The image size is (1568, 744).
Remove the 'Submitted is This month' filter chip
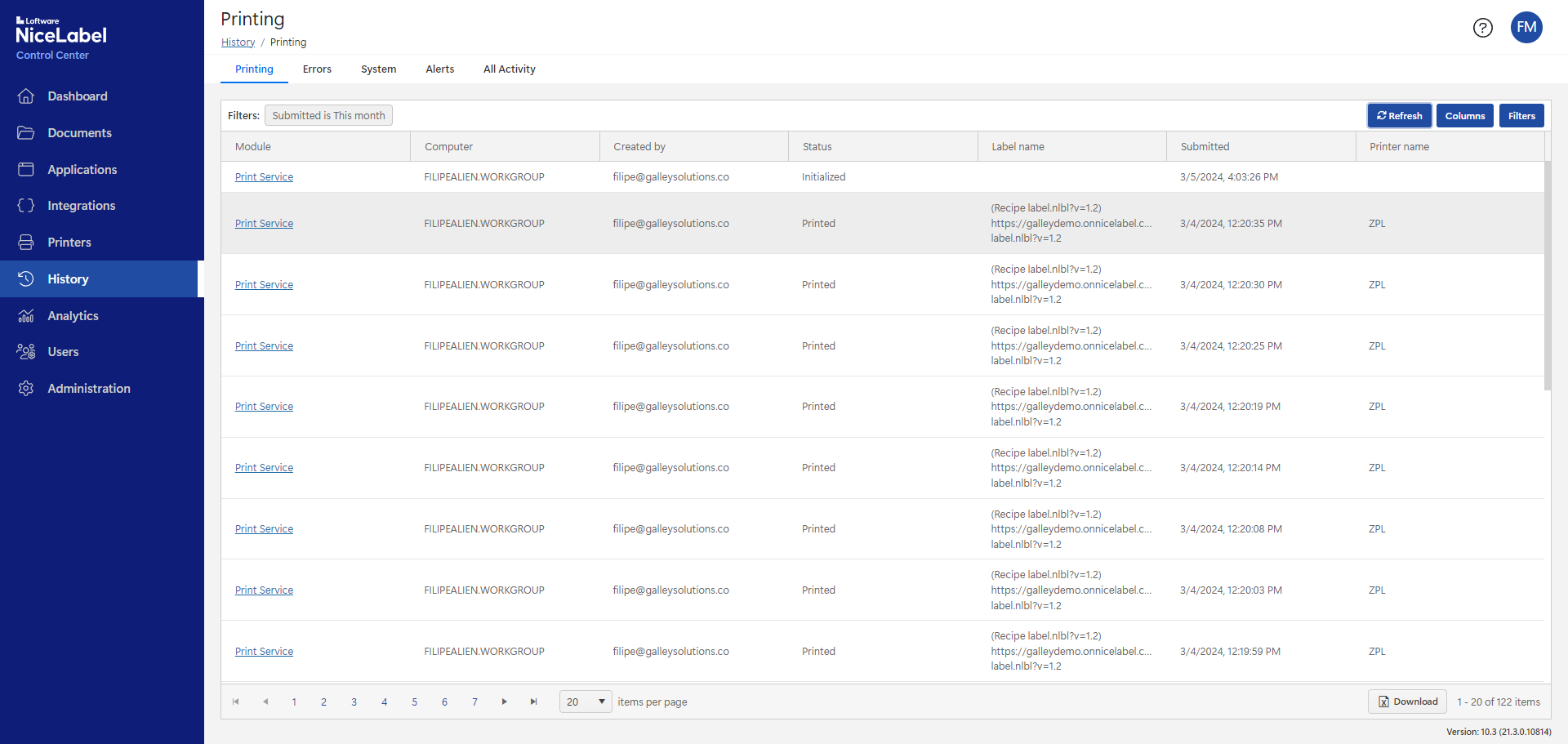pos(327,115)
